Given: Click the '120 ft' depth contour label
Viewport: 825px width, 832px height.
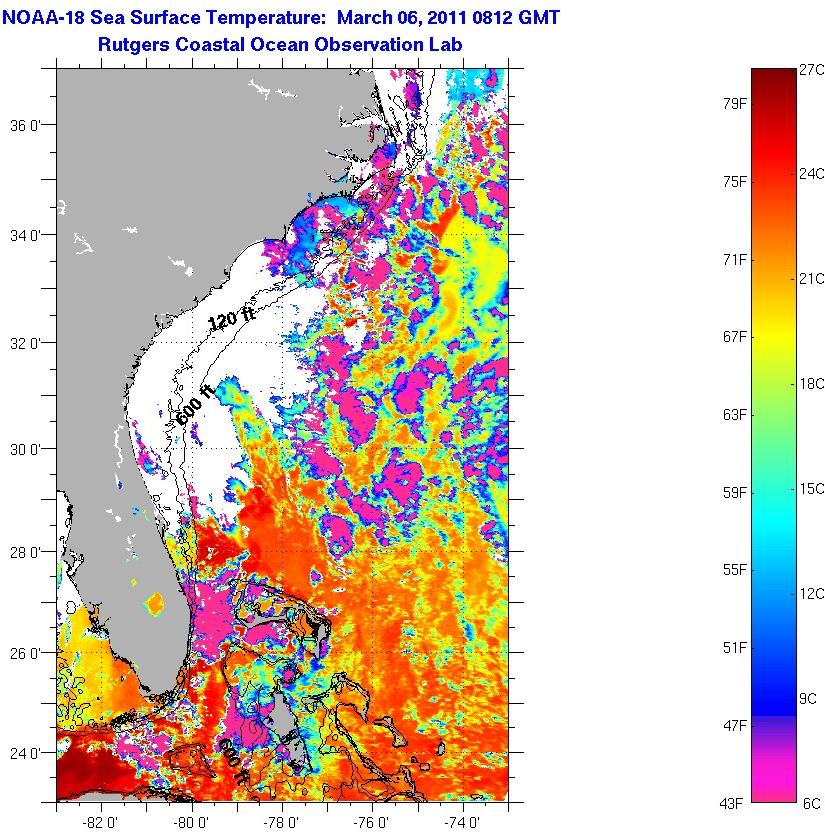Looking at the screenshot, I should coord(231,317).
